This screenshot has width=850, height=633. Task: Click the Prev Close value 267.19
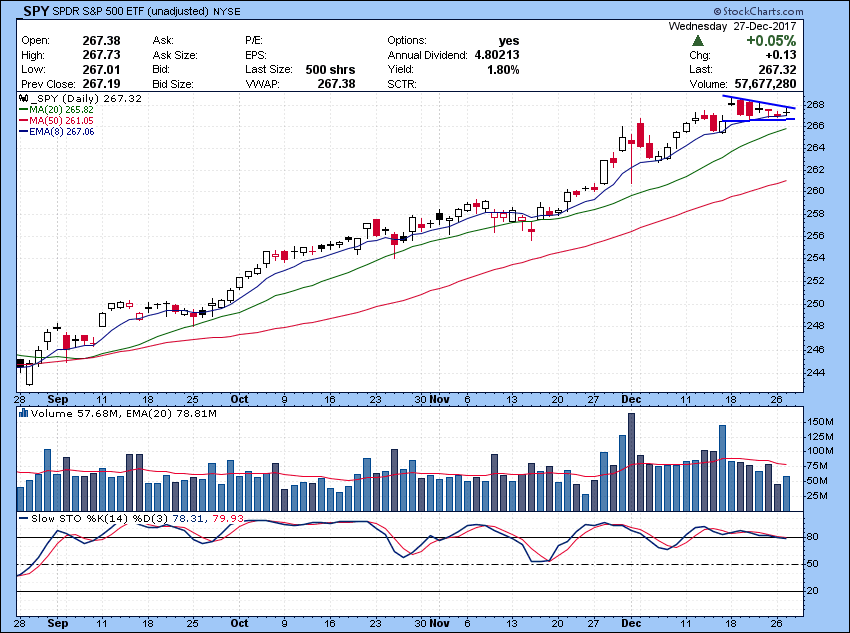(x=101, y=83)
